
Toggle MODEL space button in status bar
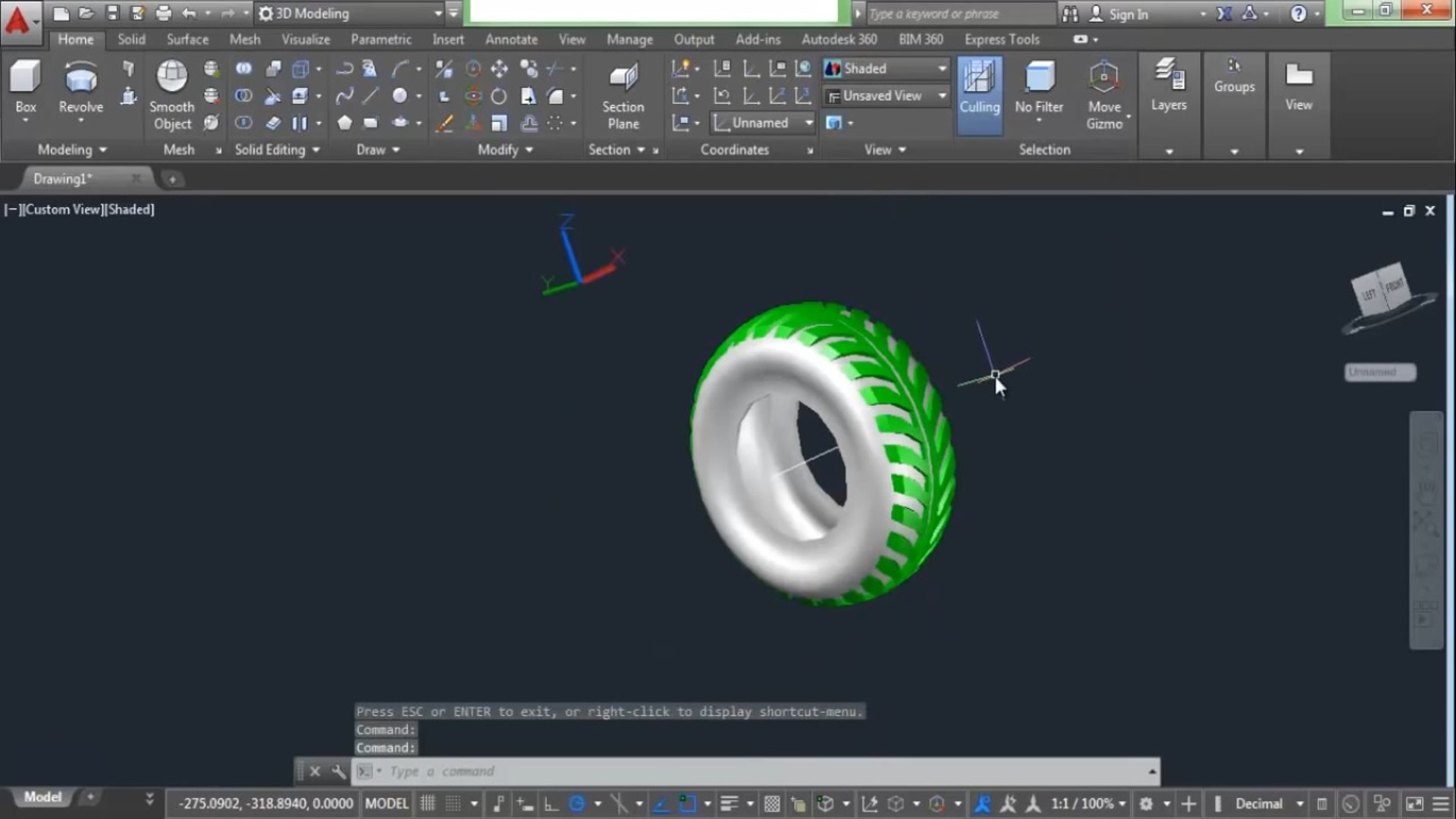387,803
